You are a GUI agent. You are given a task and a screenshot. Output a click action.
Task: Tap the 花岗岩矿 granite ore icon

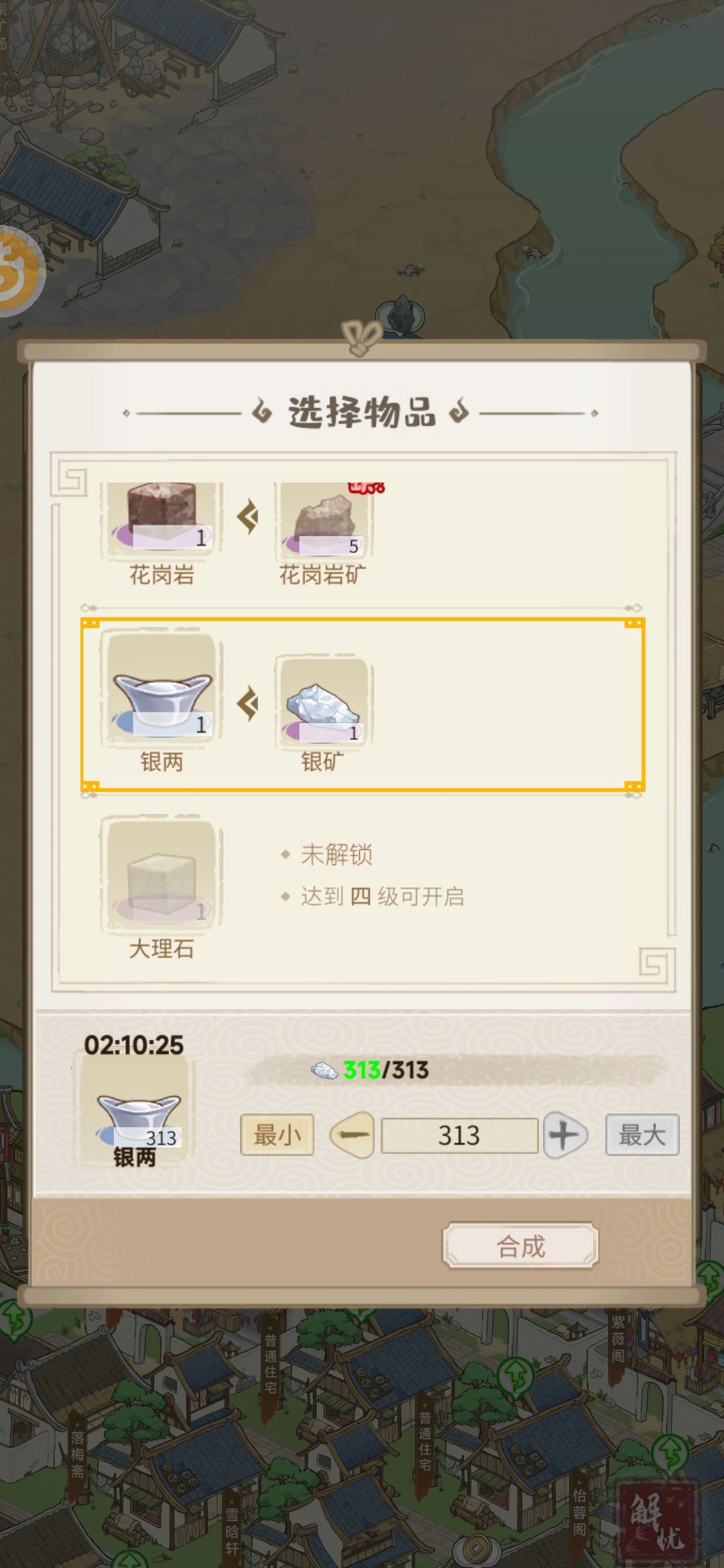[x=324, y=520]
